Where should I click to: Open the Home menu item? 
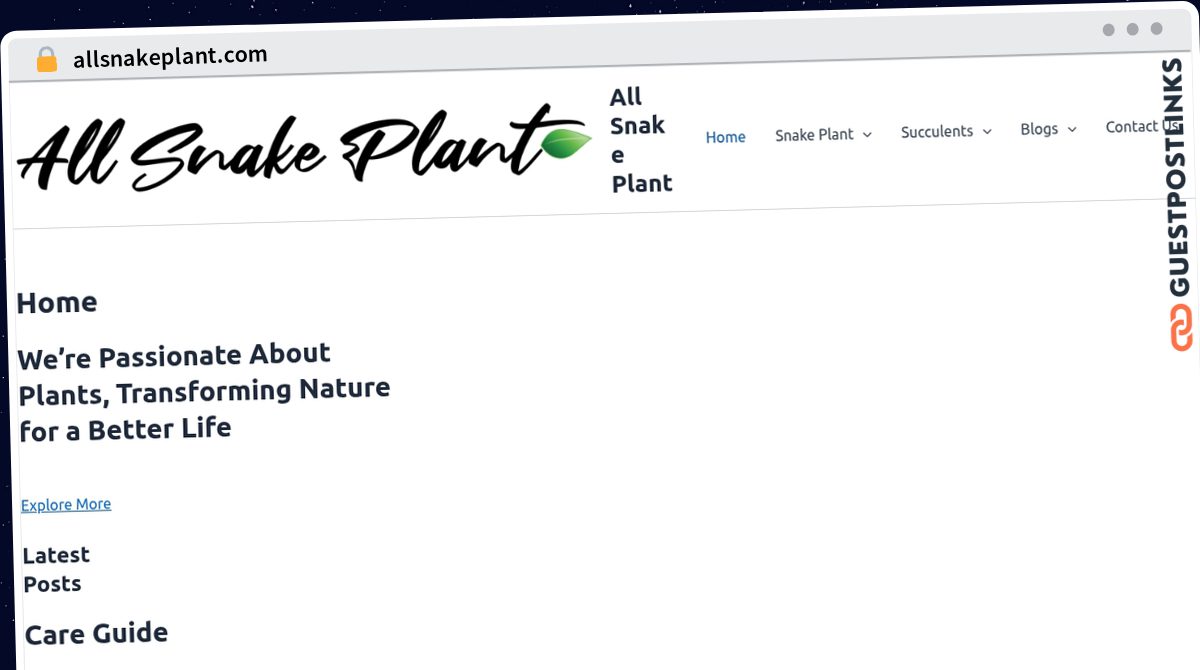tap(725, 137)
